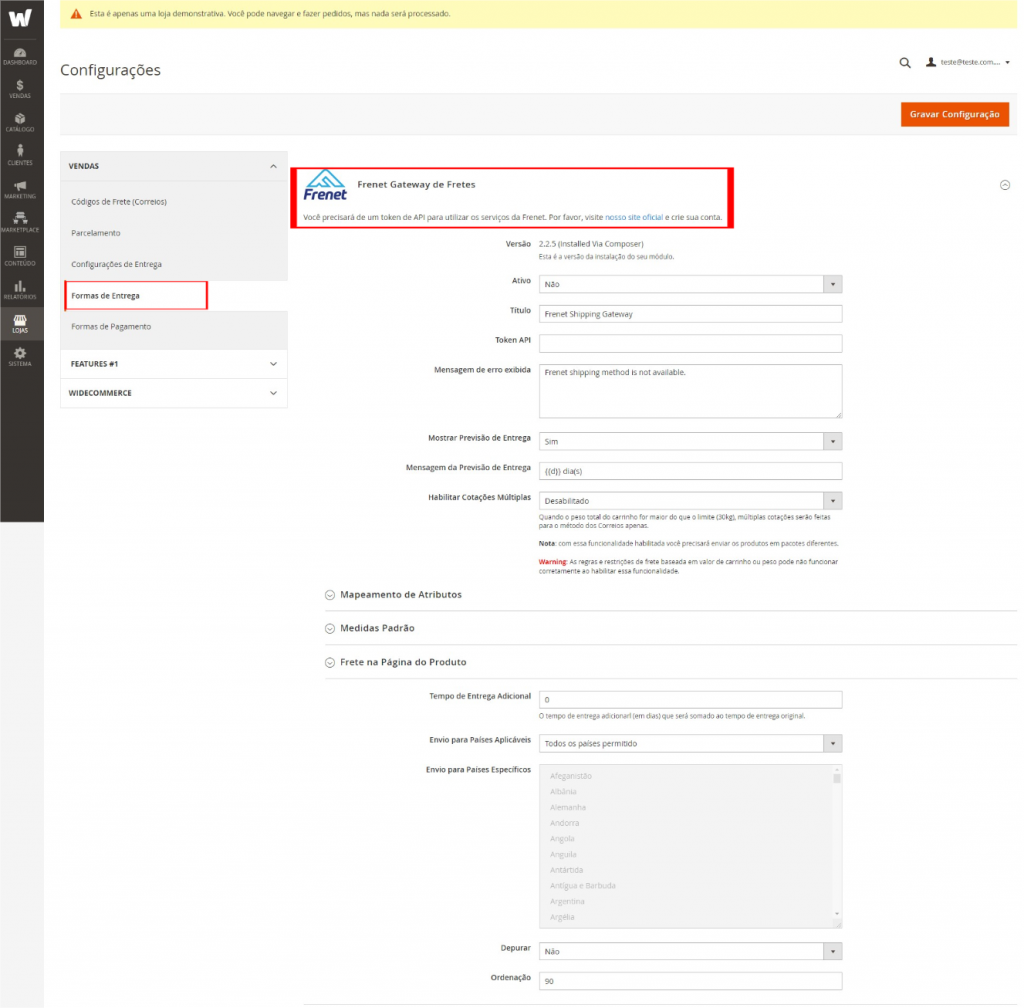The height and width of the screenshot is (1008, 1024).
Task: Expand the WIDECOMMERCE group
Action: click(173, 393)
